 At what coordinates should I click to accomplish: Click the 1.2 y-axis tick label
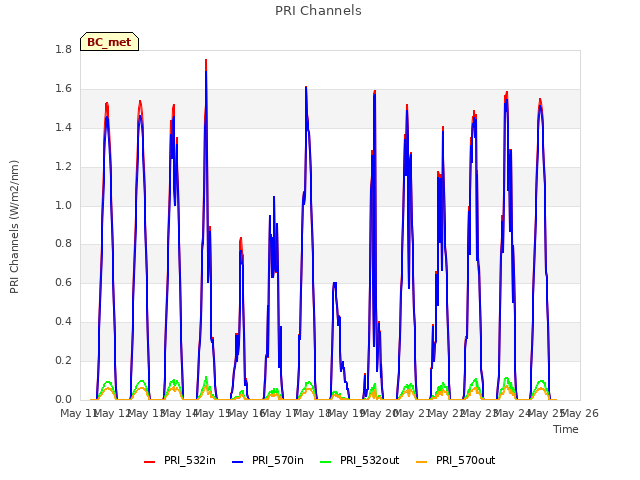63,167
